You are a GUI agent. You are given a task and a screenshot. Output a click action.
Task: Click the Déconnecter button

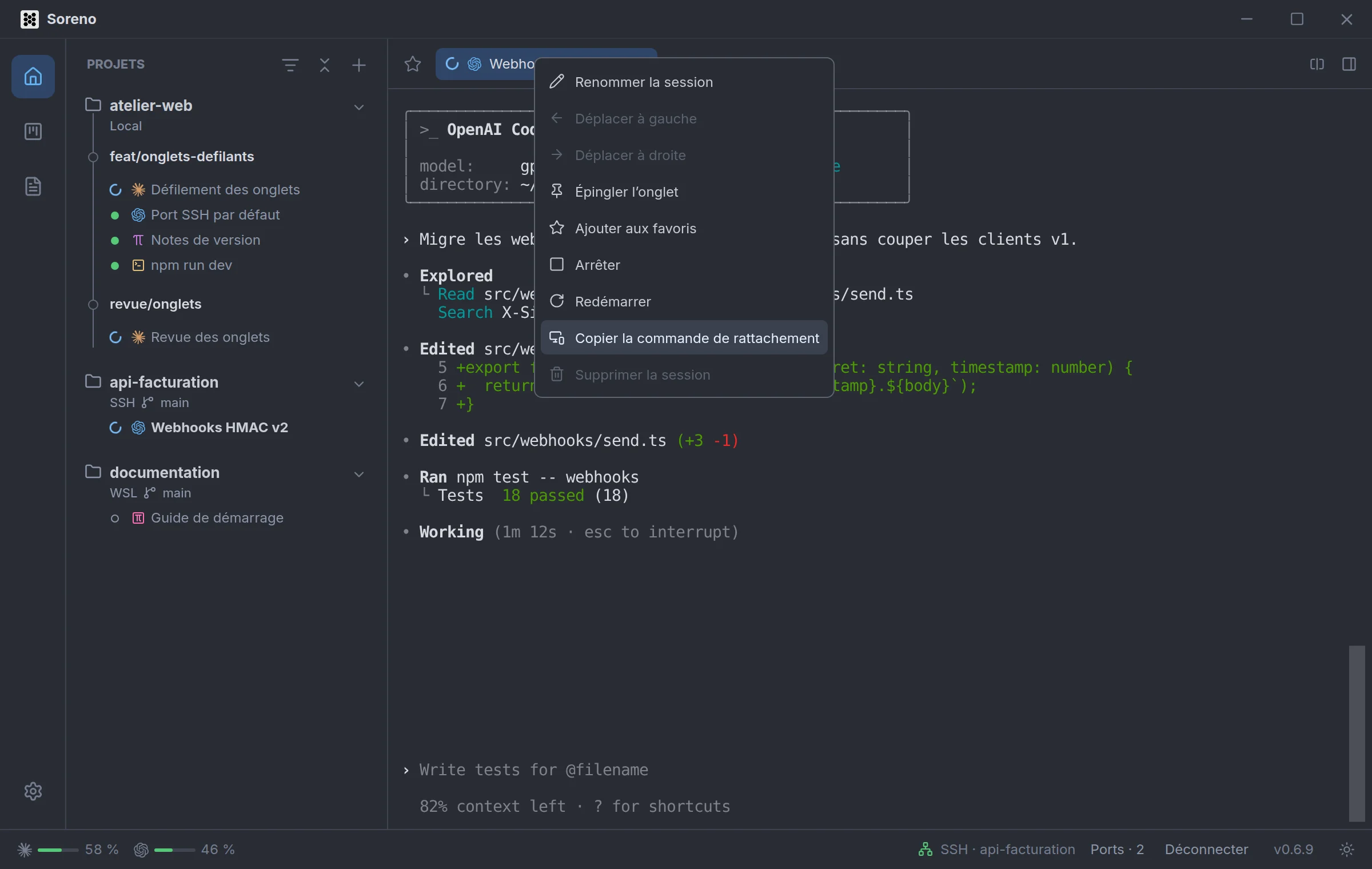tap(1206, 850)
